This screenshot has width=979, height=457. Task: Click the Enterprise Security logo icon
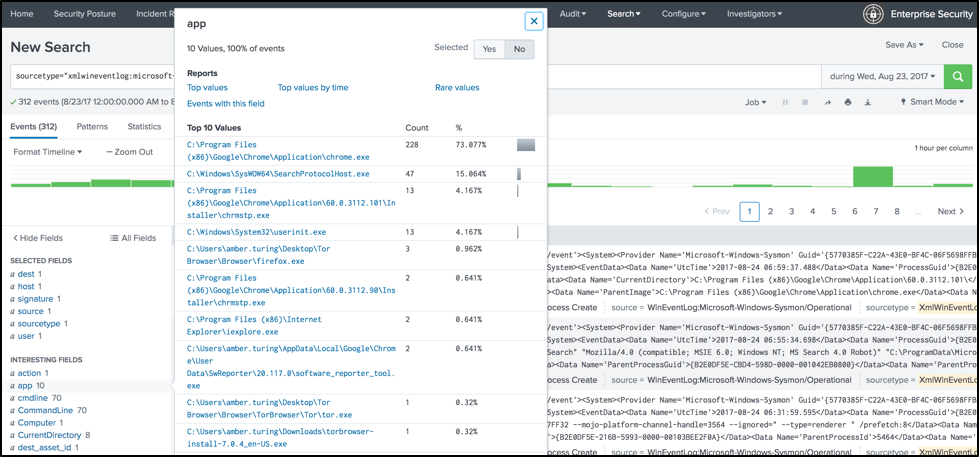tap(873, 14)
